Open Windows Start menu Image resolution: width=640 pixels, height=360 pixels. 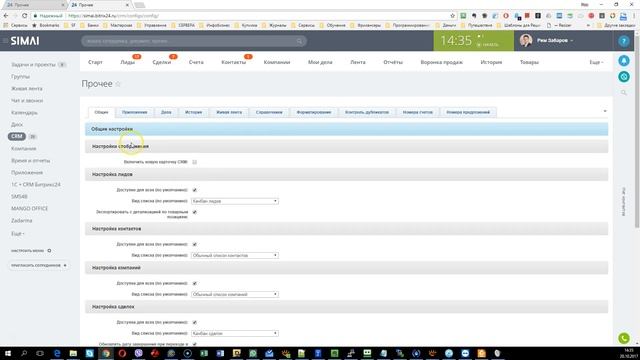click(x=7, y=353)
